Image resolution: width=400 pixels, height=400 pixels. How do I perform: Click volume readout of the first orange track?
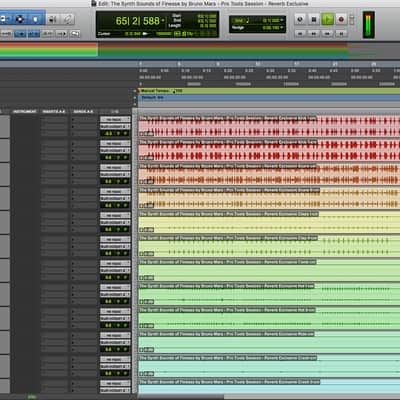coord(109,182)
